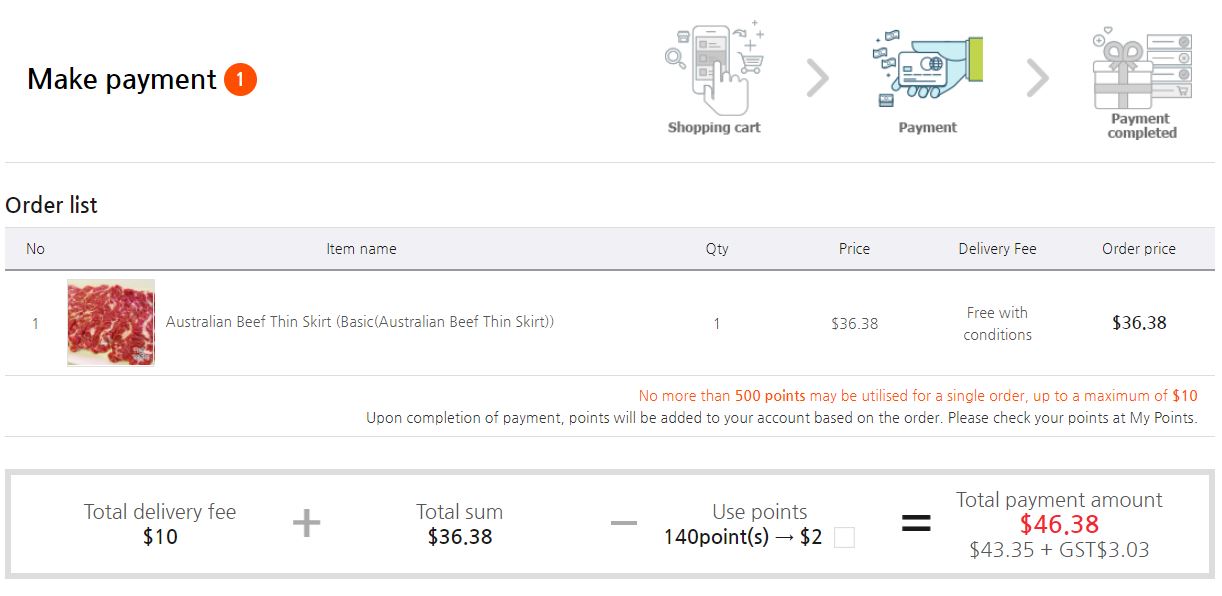Tick the Use points checkbox

click(x=844, y=538)
